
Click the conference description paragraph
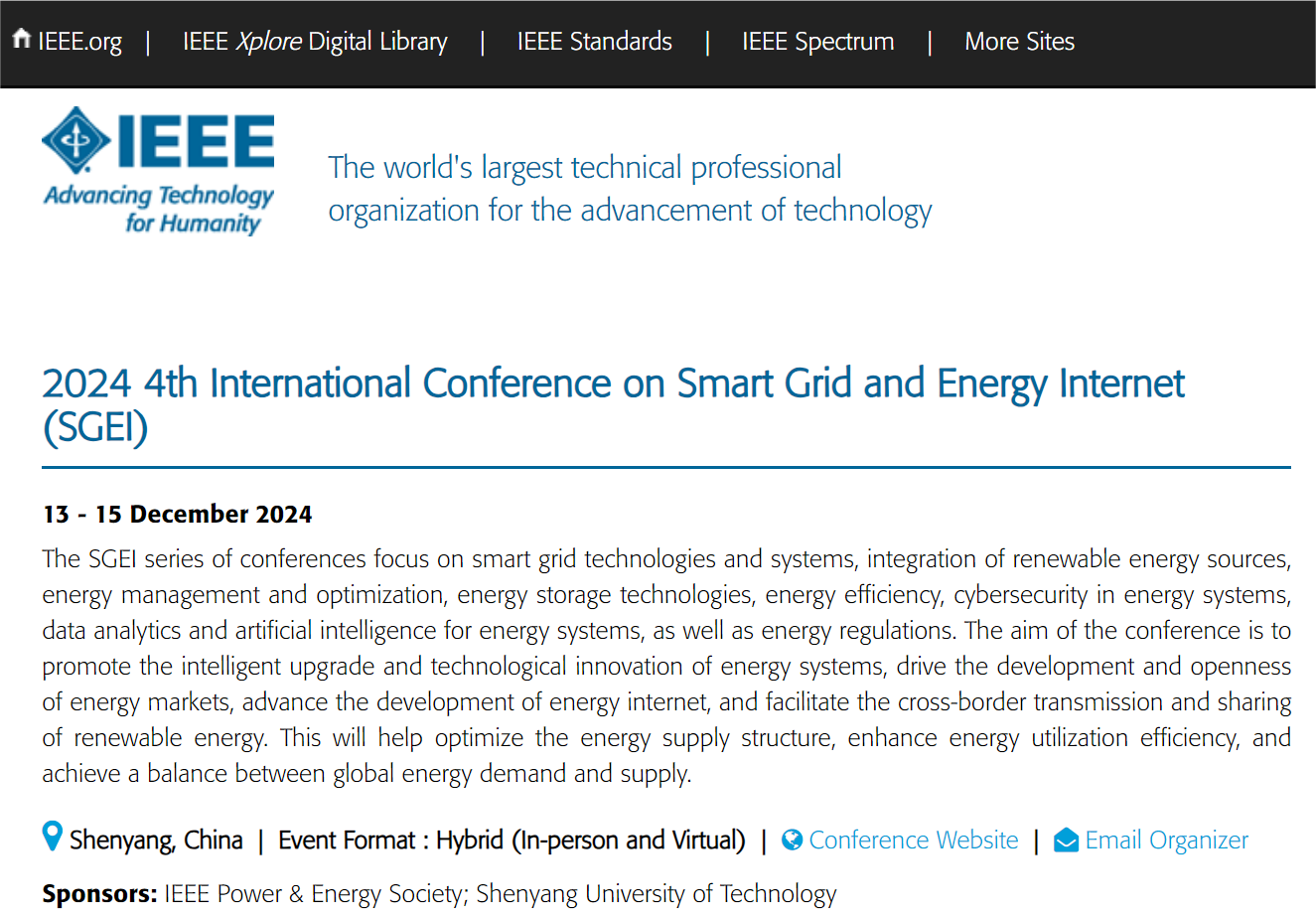(x=666, y=666)
